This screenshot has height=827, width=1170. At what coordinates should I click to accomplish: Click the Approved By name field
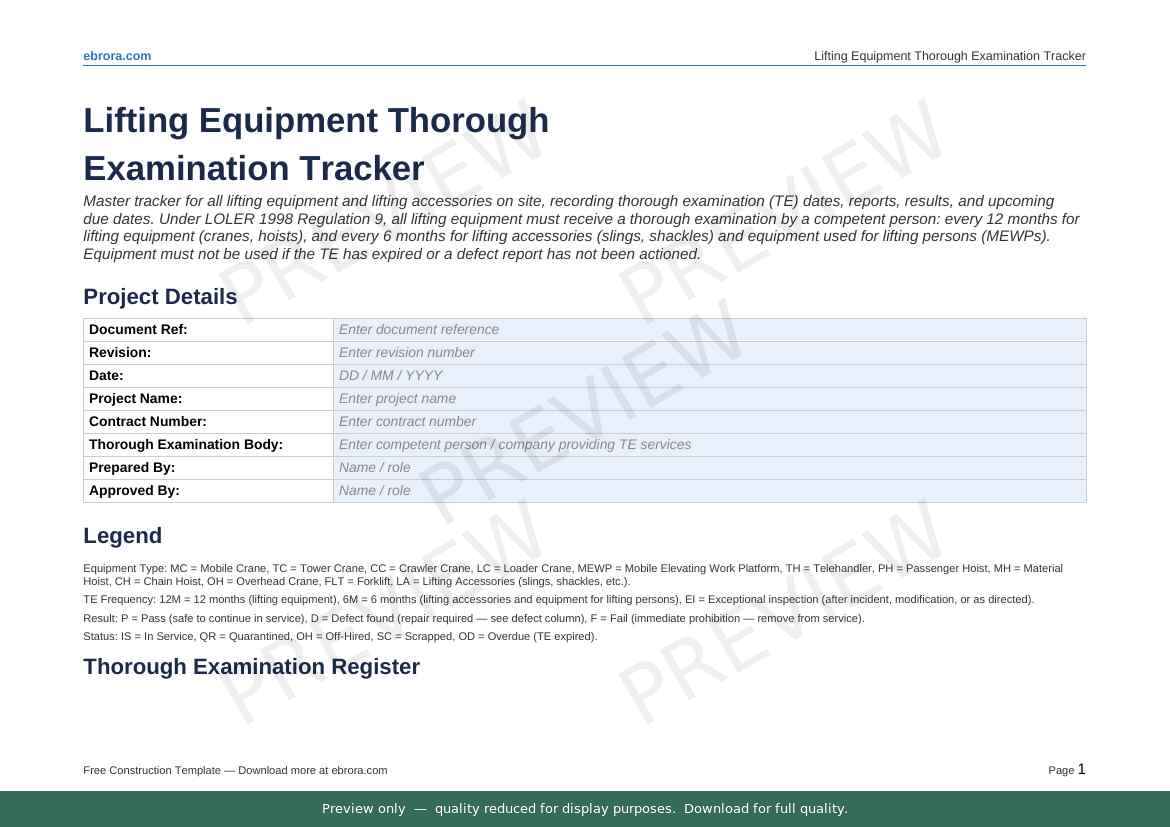tap(708, 490)
